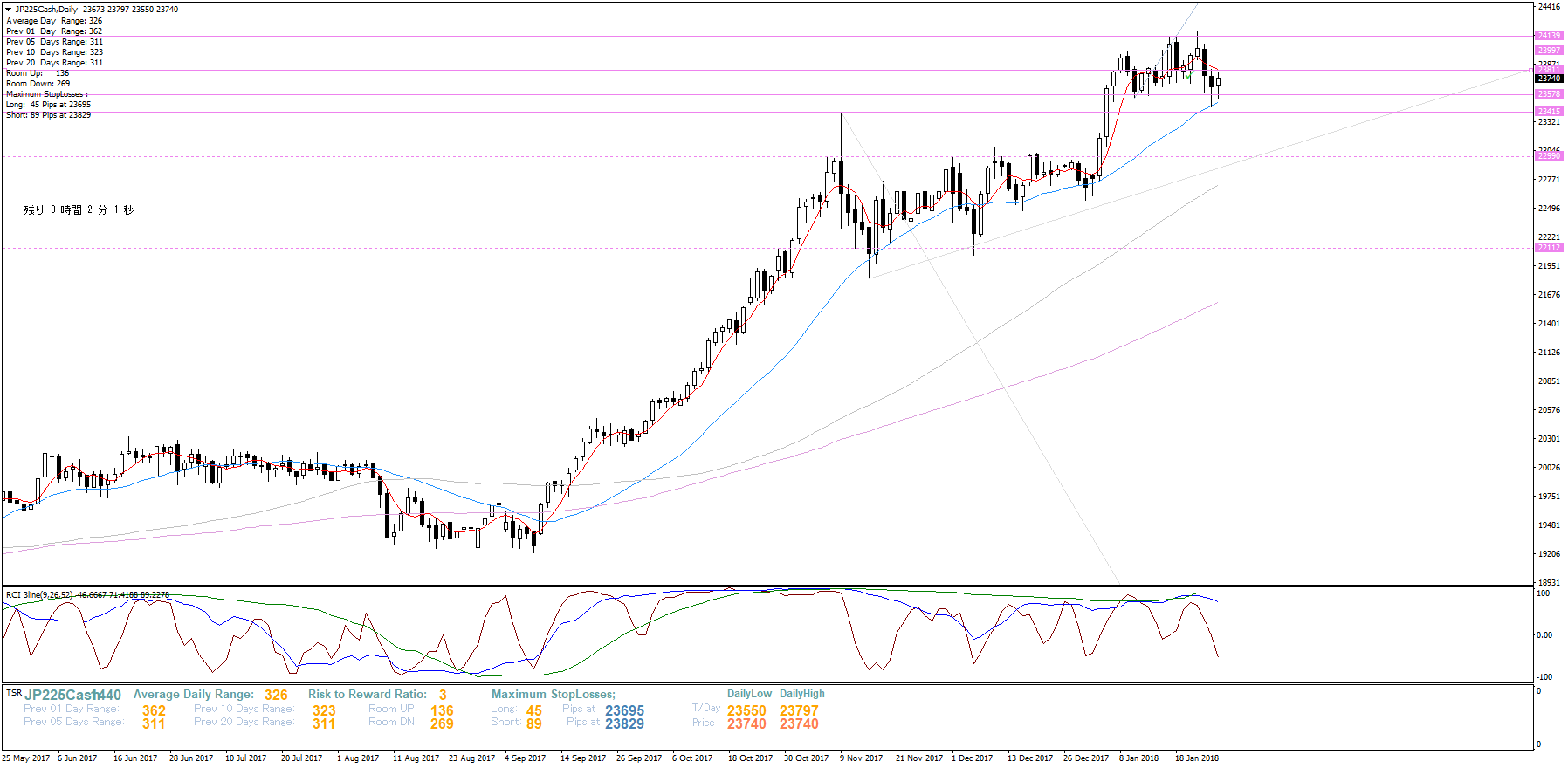
Task: Click the 21401 price axis value
Action: click(1549, 324)
